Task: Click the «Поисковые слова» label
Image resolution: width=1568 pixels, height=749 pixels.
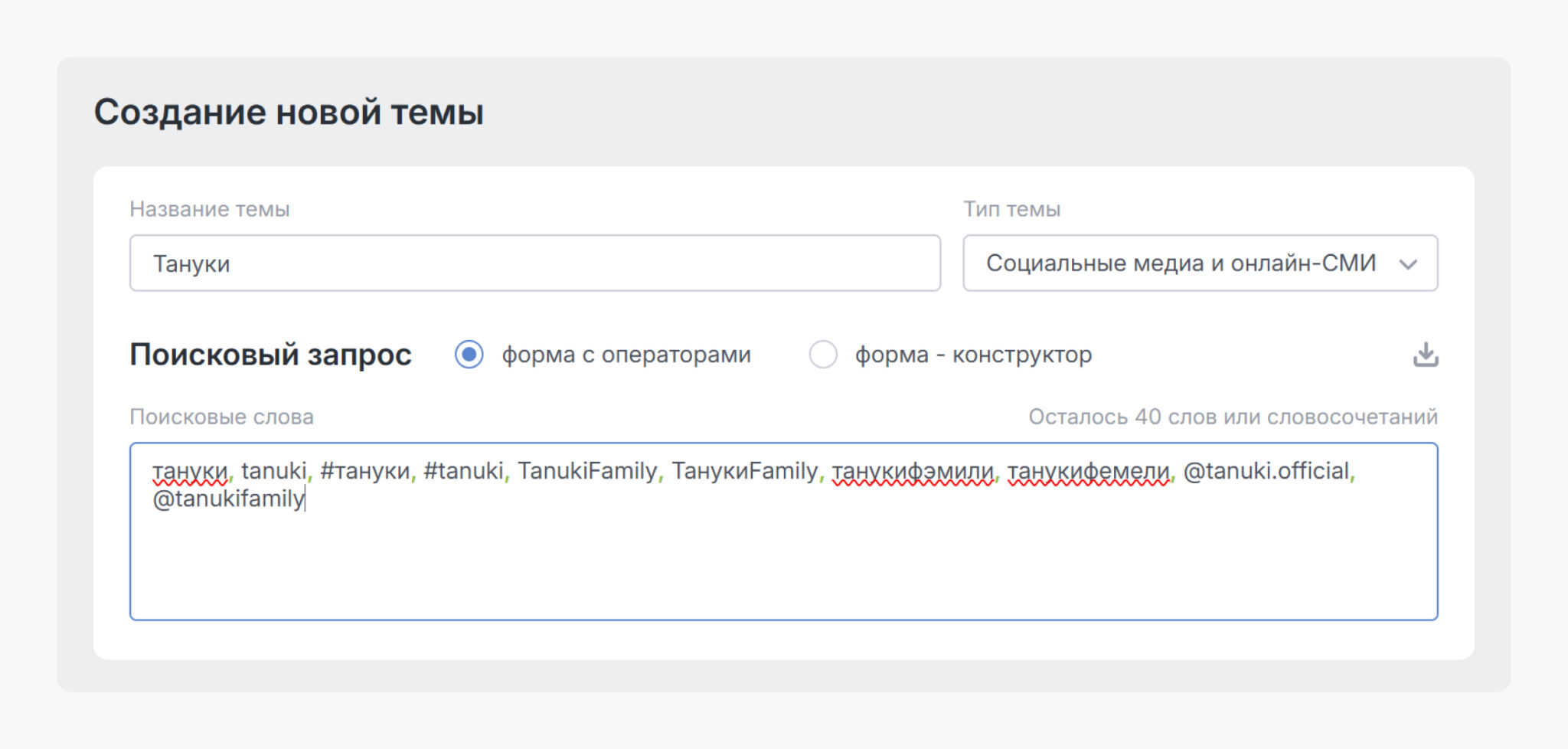Action: [x=221, y=417]
